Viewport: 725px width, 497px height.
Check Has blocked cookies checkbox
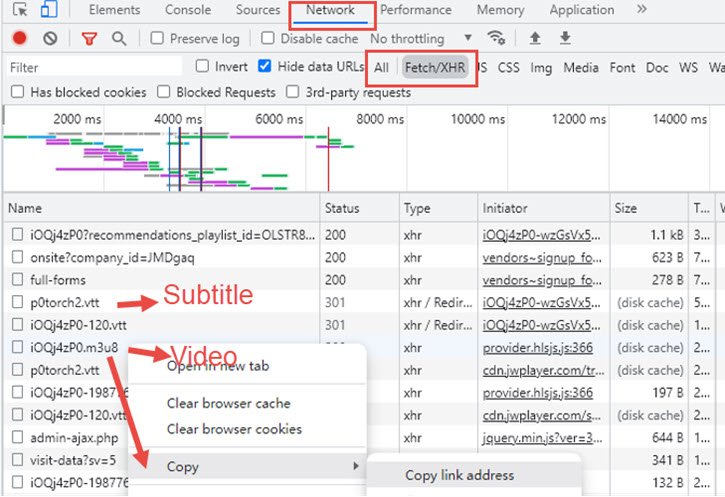(x=18, y=92)
